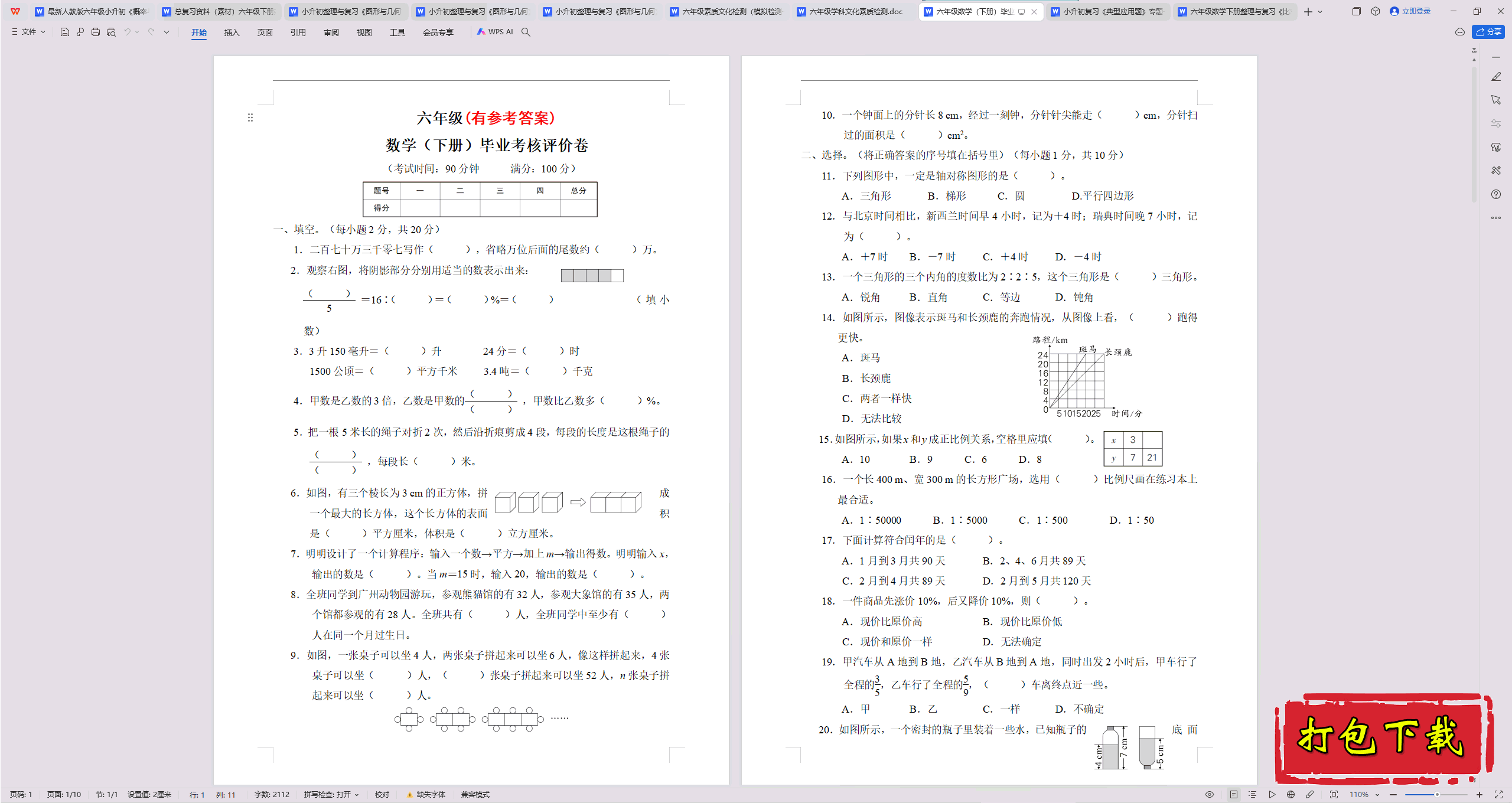The height and width of the screenshot is (803, 1512).
Task: Click the zoom slider handle
Action: 1437,795
